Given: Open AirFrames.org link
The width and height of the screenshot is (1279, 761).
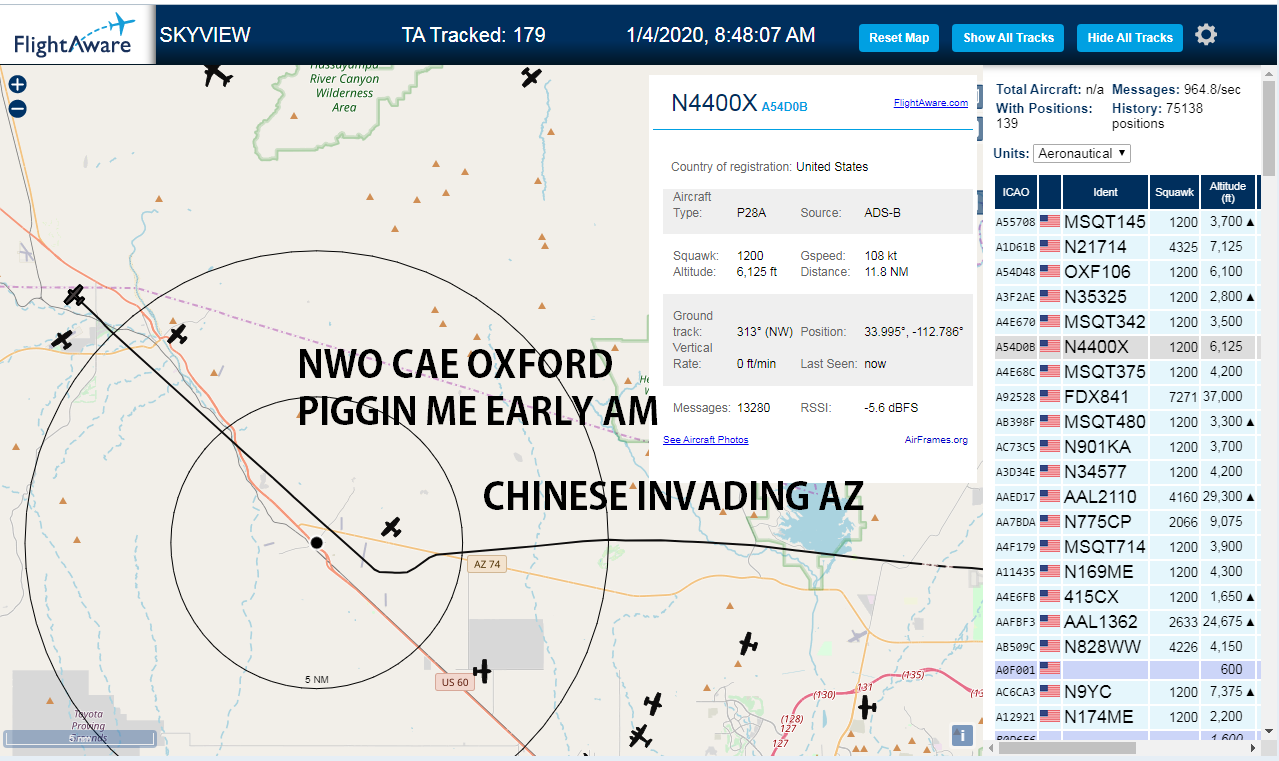Looking at the screenshot, I should pos(936,440).
